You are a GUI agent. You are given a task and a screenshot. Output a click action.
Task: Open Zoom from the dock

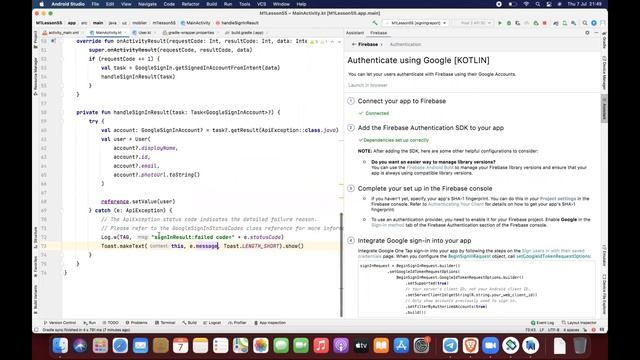[490, 346]
